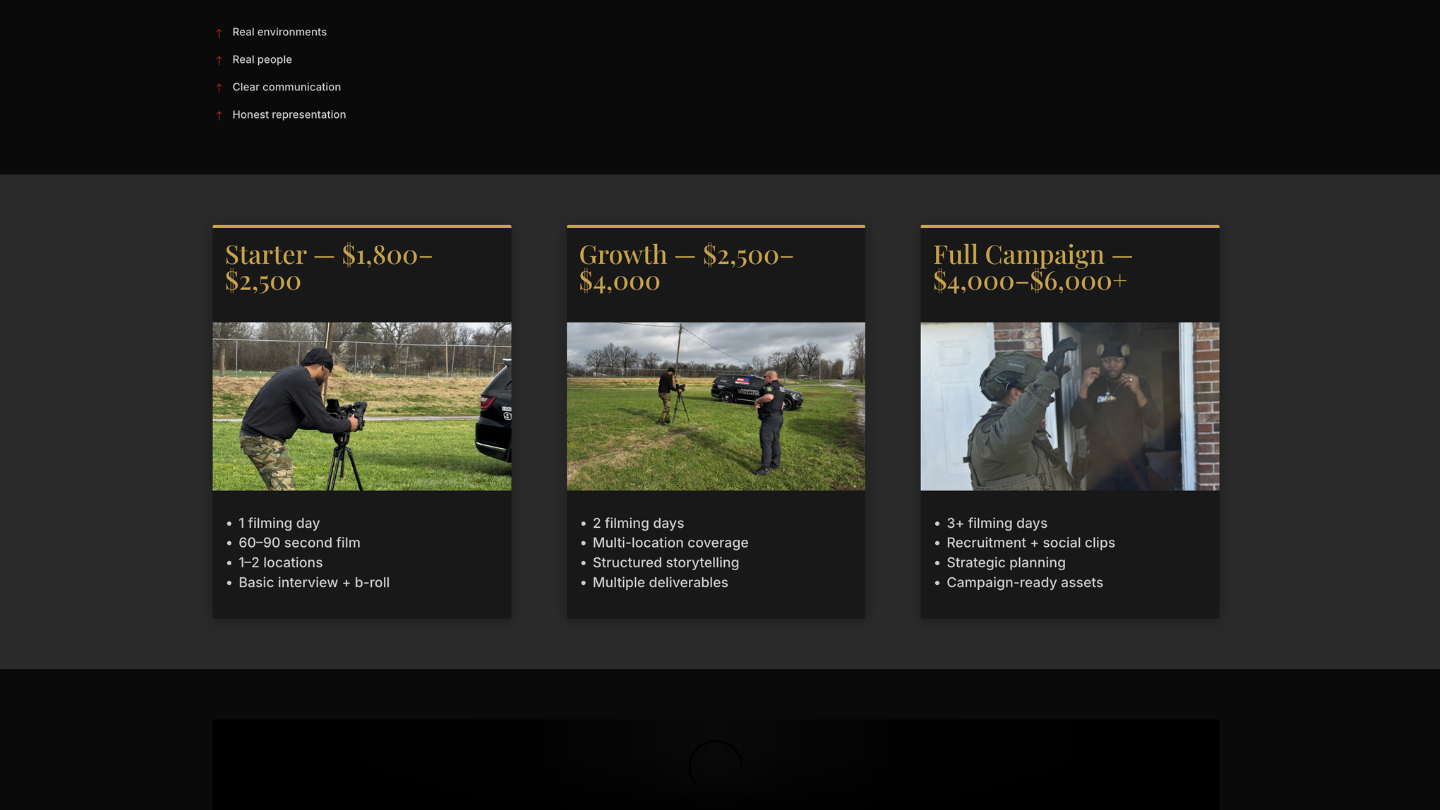Click the Full Campaign — $4,000–$6,000+ heading
This screenshot has width=1440, height=810.
tap(1032, 267)
